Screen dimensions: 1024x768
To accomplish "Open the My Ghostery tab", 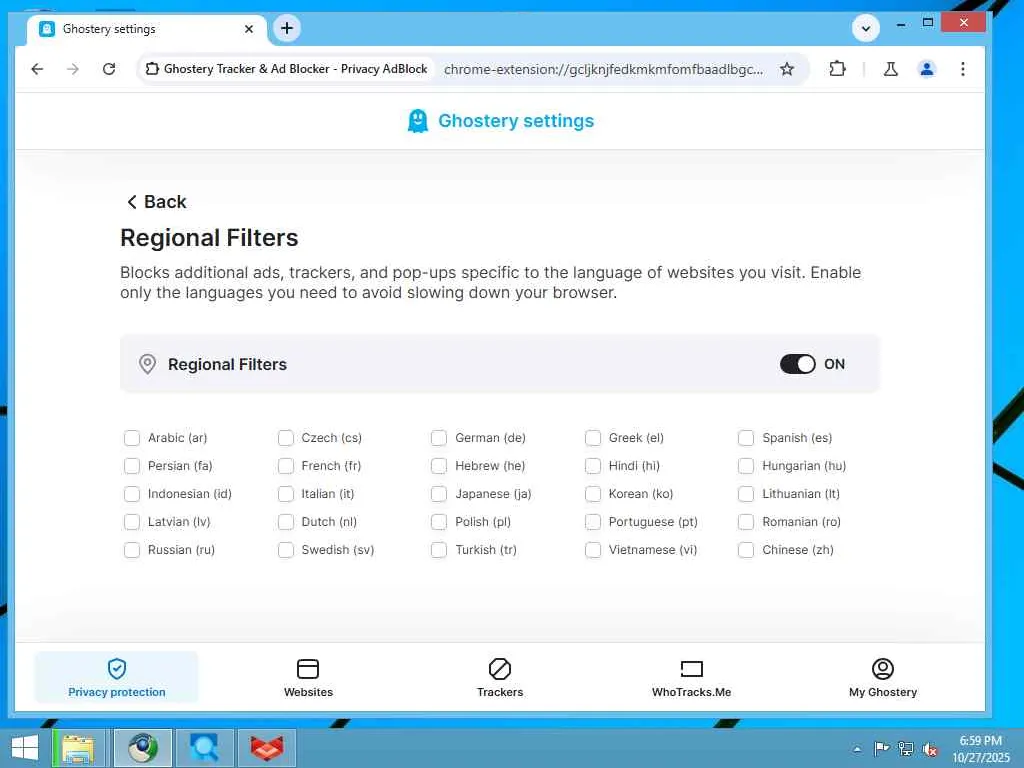I will [883, 677].
